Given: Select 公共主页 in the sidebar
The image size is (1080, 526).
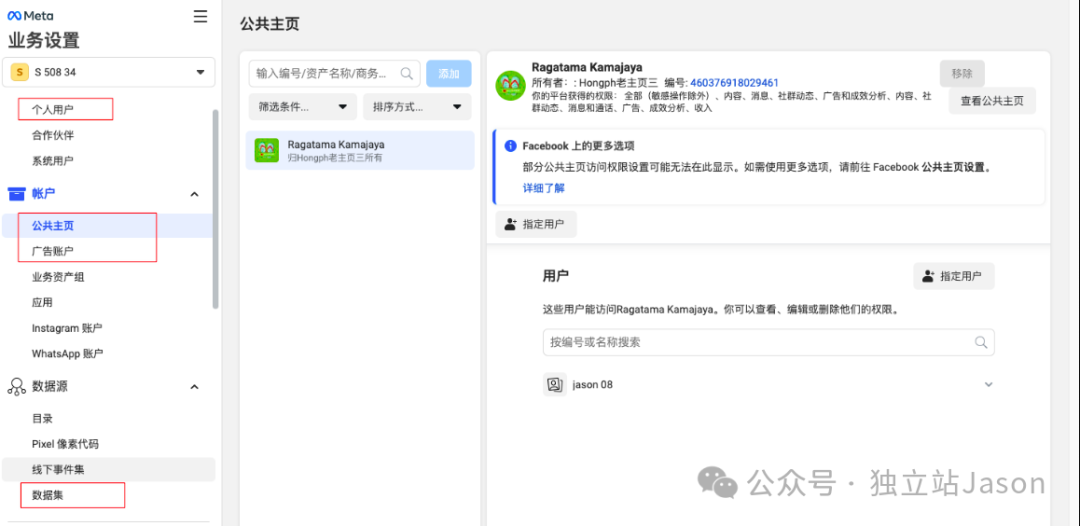Looking at the screenshot, I should [x=52, y=225].
